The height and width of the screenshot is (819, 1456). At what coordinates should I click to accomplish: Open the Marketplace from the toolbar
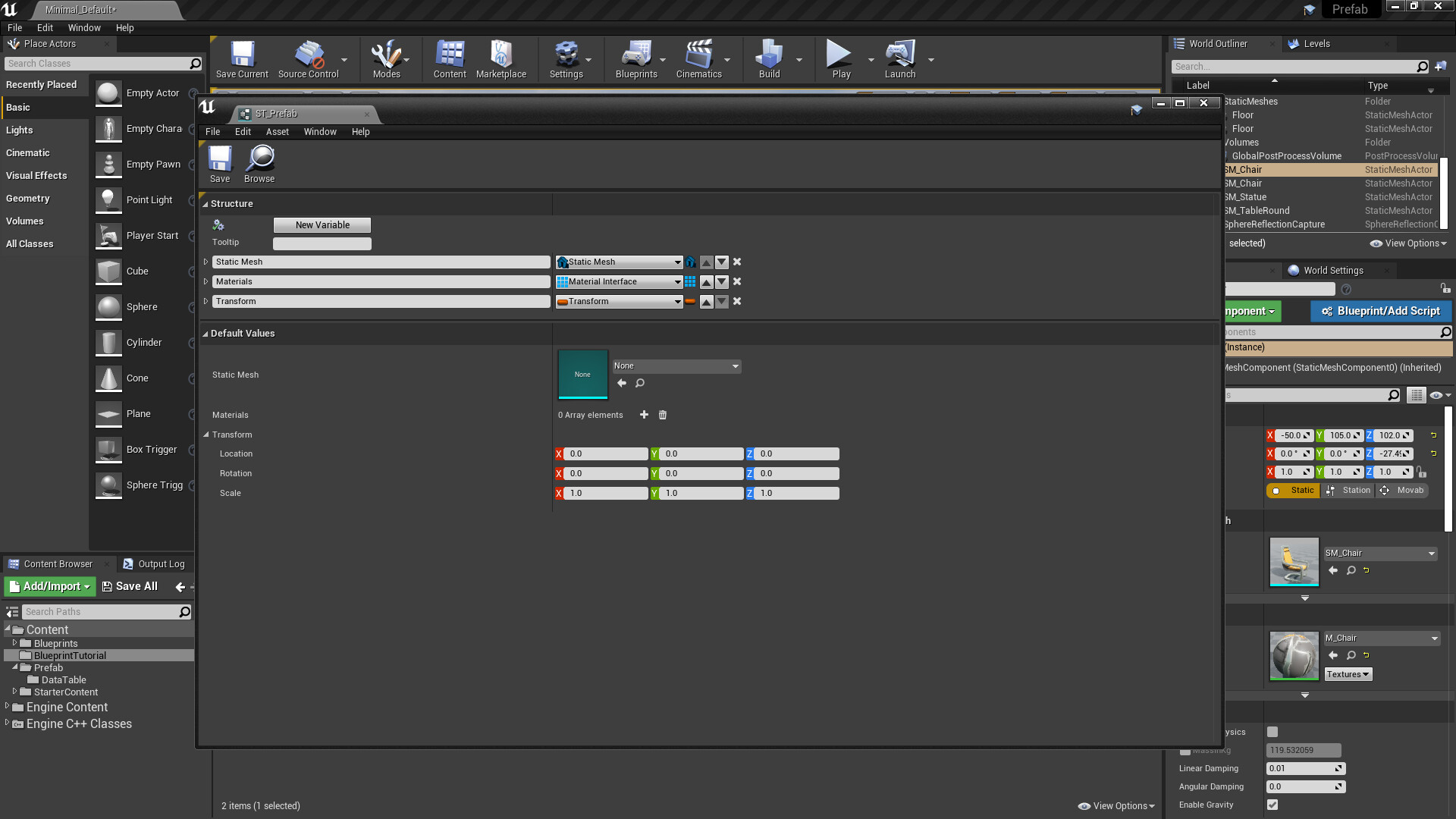[x=501, y=59]
